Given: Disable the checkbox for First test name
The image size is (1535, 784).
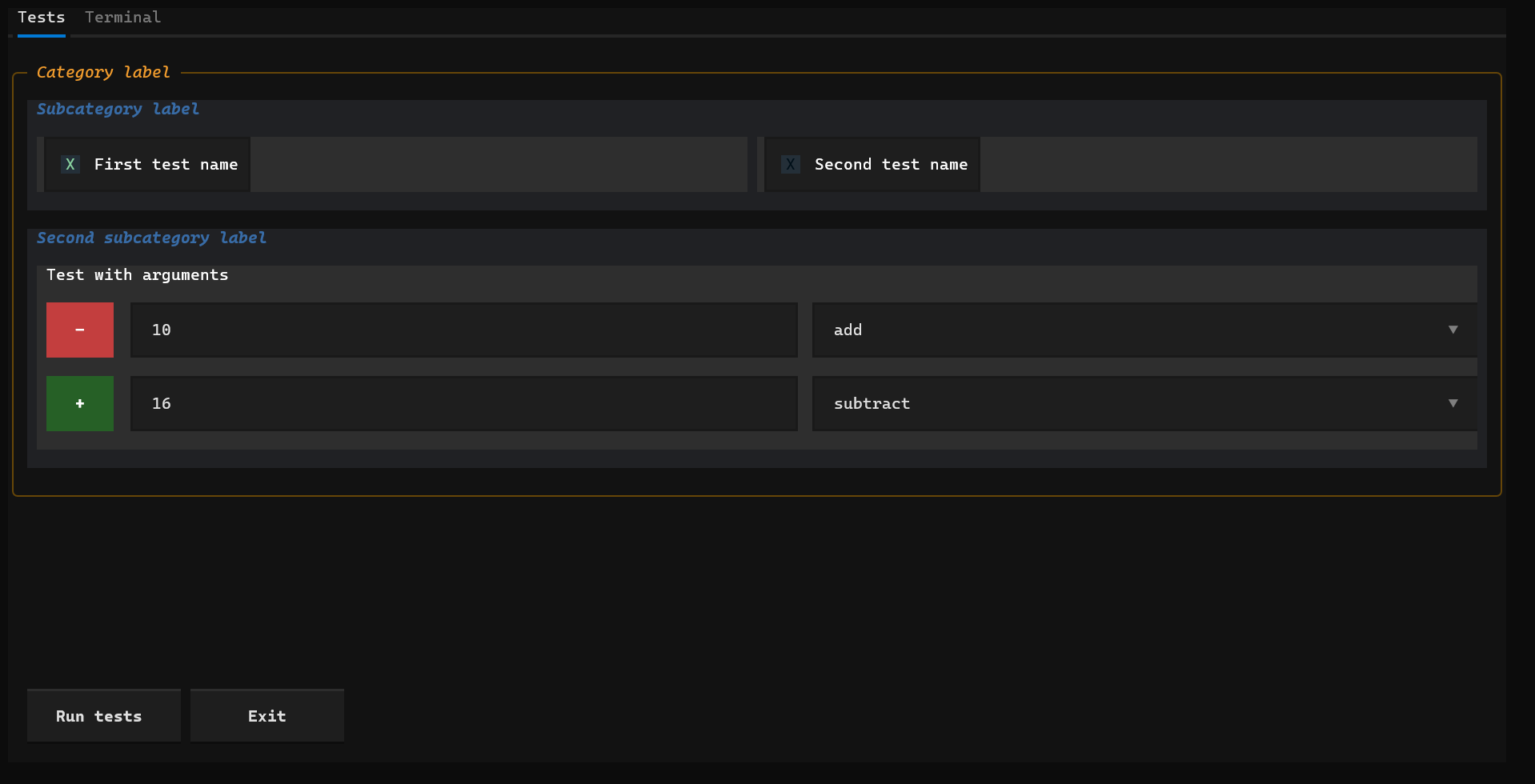Looking at the screenshot, I should point(70,164).
